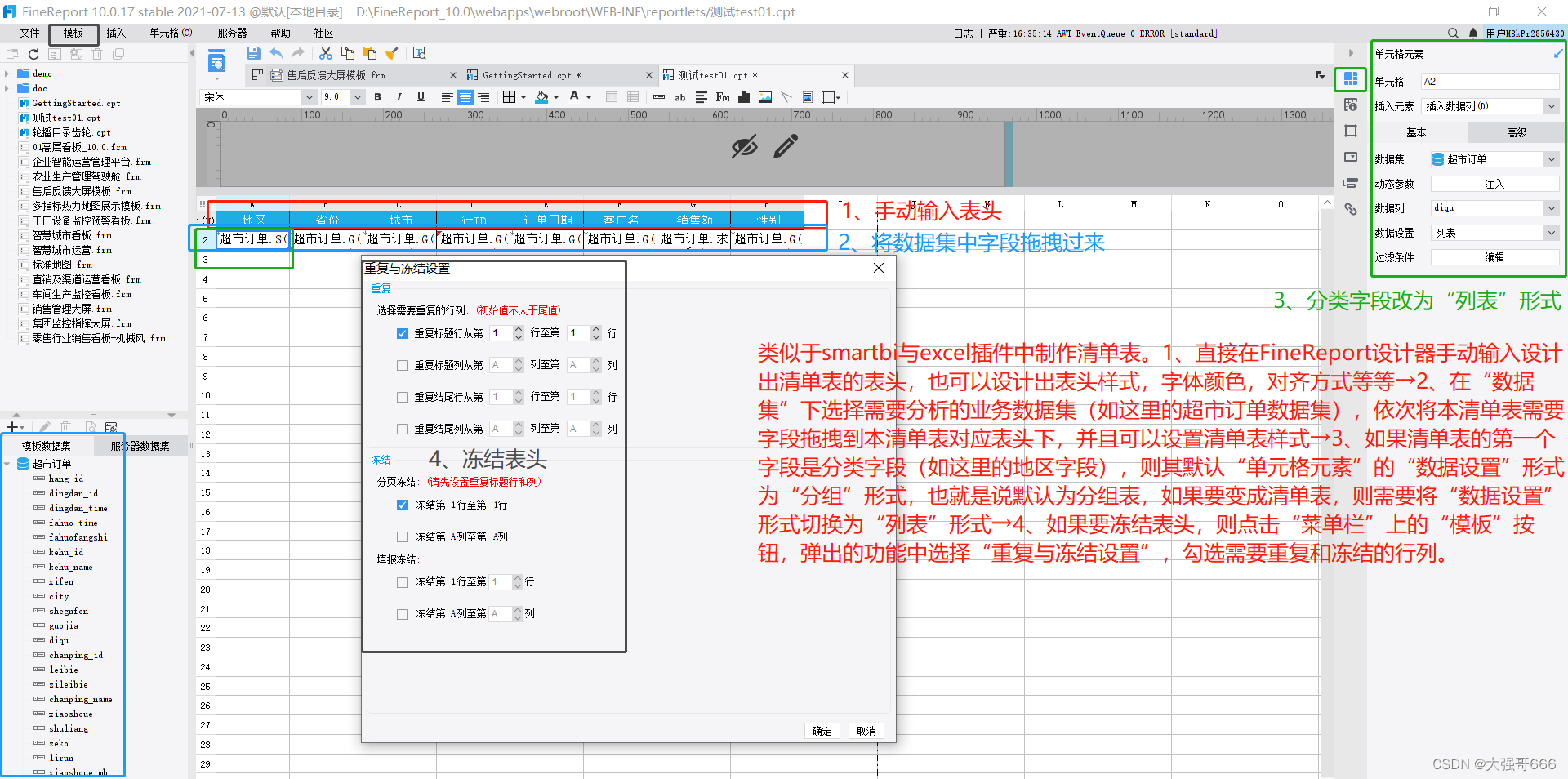
Task: Enable the pagination freeze column A checkbox
Action: coord(402,536)
